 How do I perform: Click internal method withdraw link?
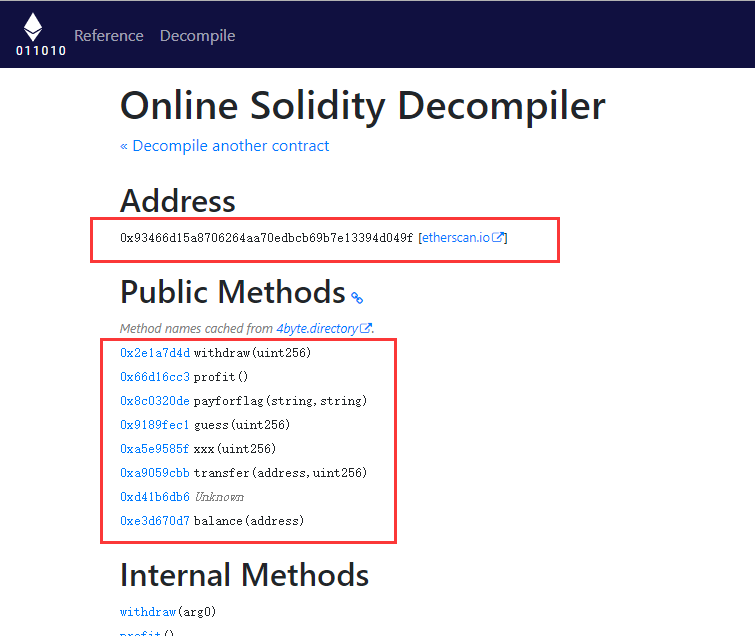coord(148,611)
